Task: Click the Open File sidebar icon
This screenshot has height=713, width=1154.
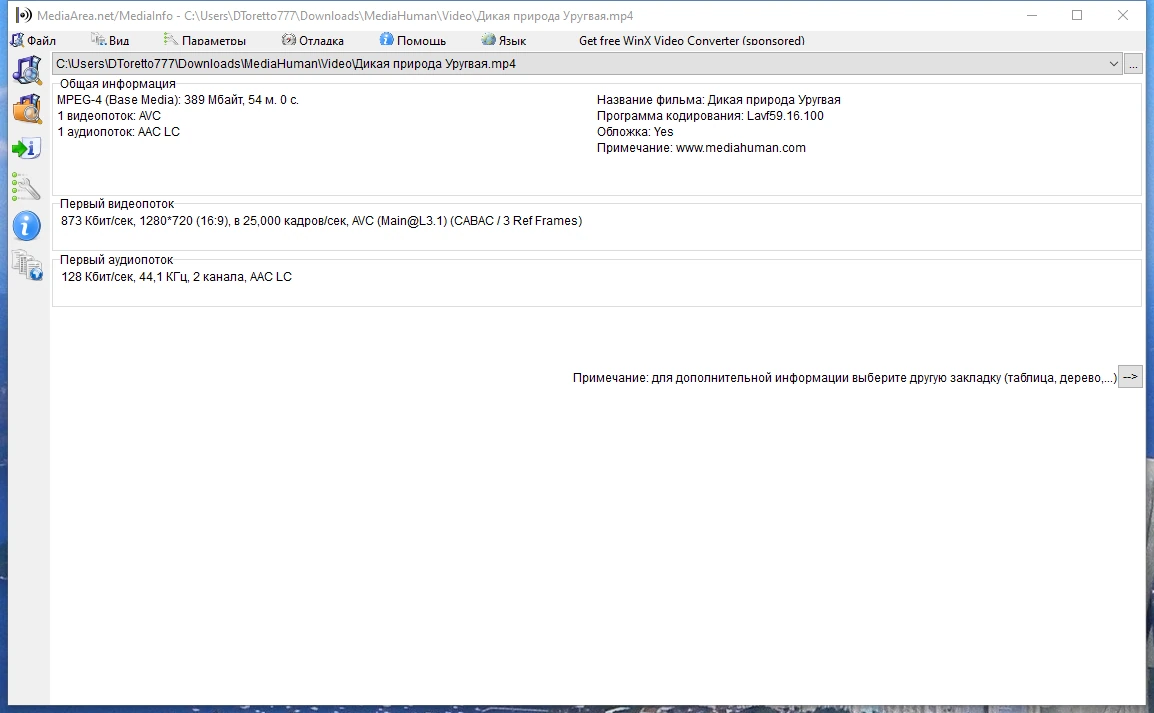Action: click(x=27, y=71)
